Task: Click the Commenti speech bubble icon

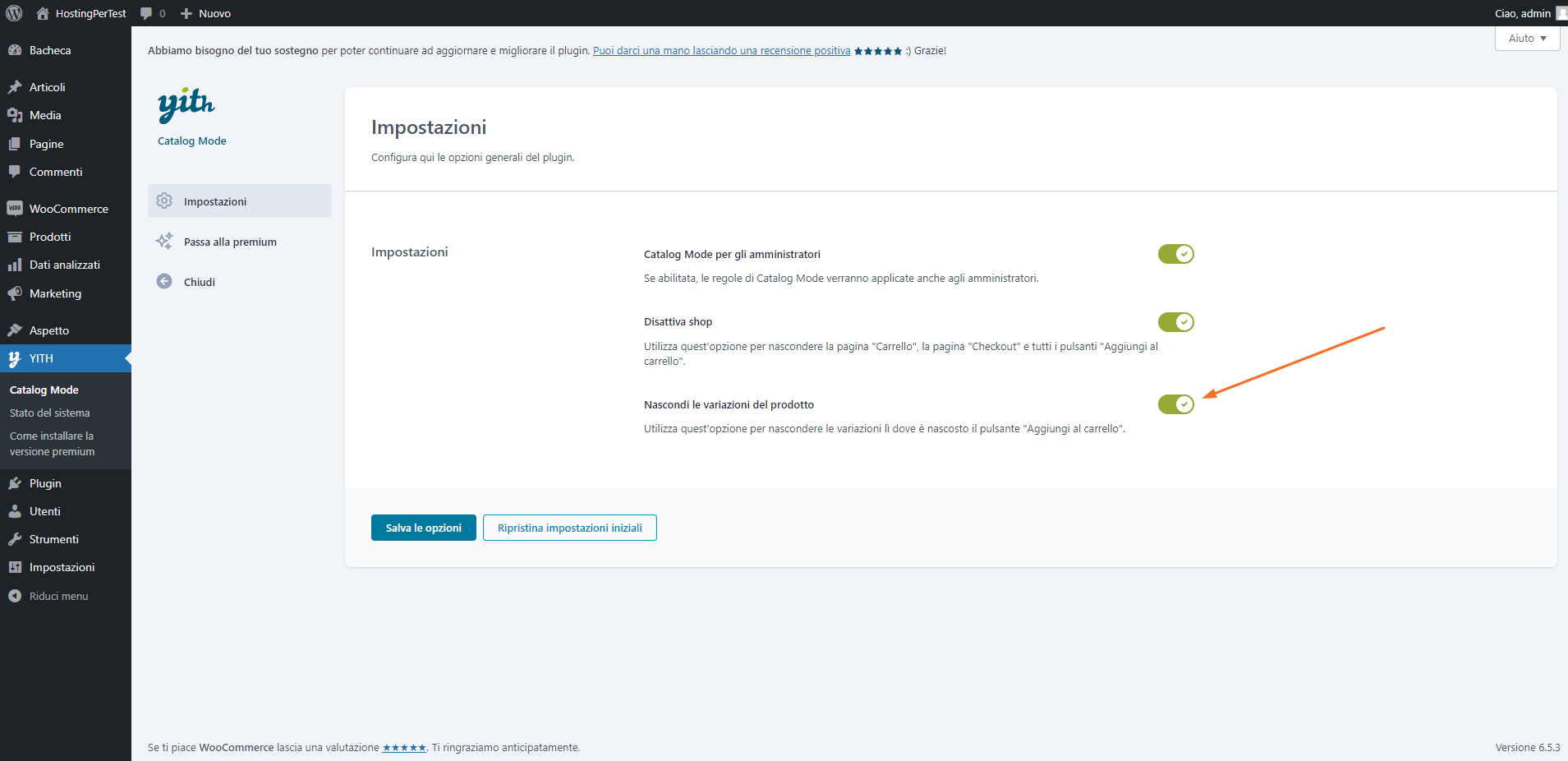Action: click(15, 172)
